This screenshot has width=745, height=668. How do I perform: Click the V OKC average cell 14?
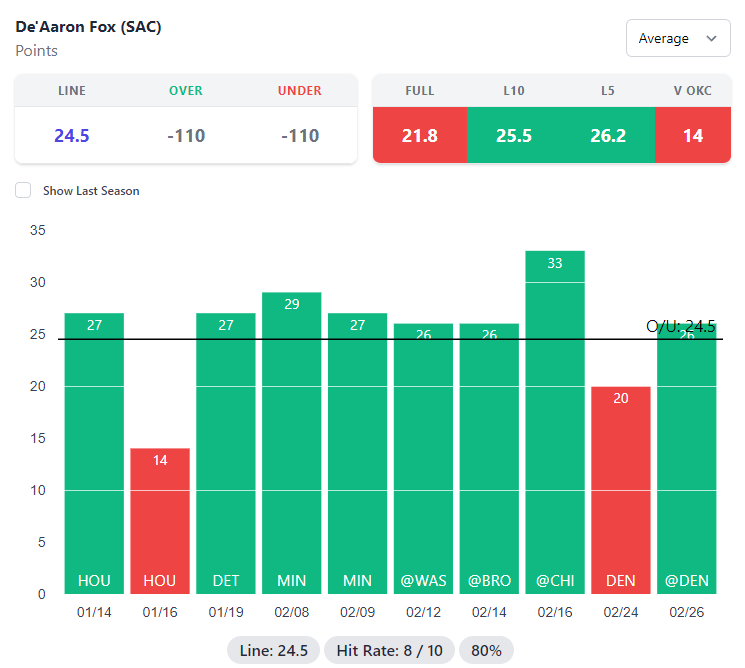coord(693,135)
